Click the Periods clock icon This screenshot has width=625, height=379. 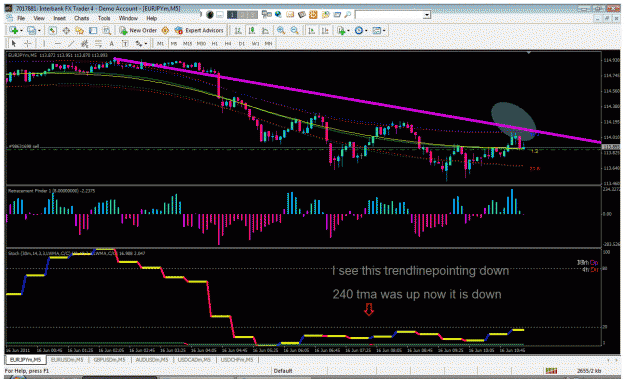(x=359, y=31)
